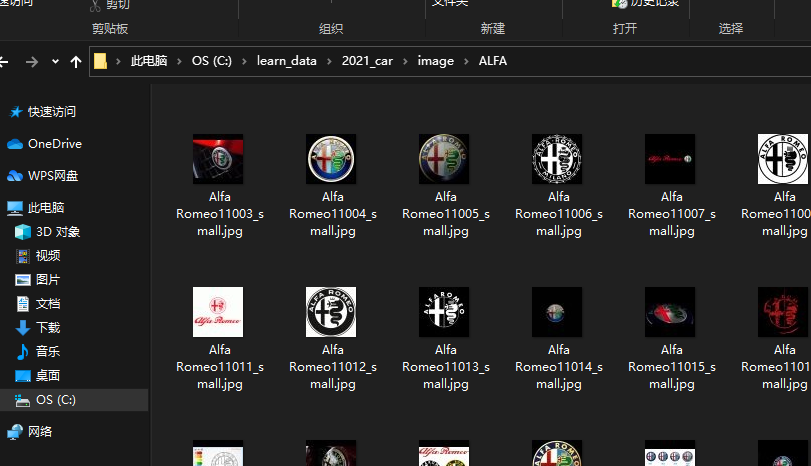Jump to learn_data in the address path
The height and width of the screenshot is (466, 811).
pyautogui.click(x=287, y=61)
